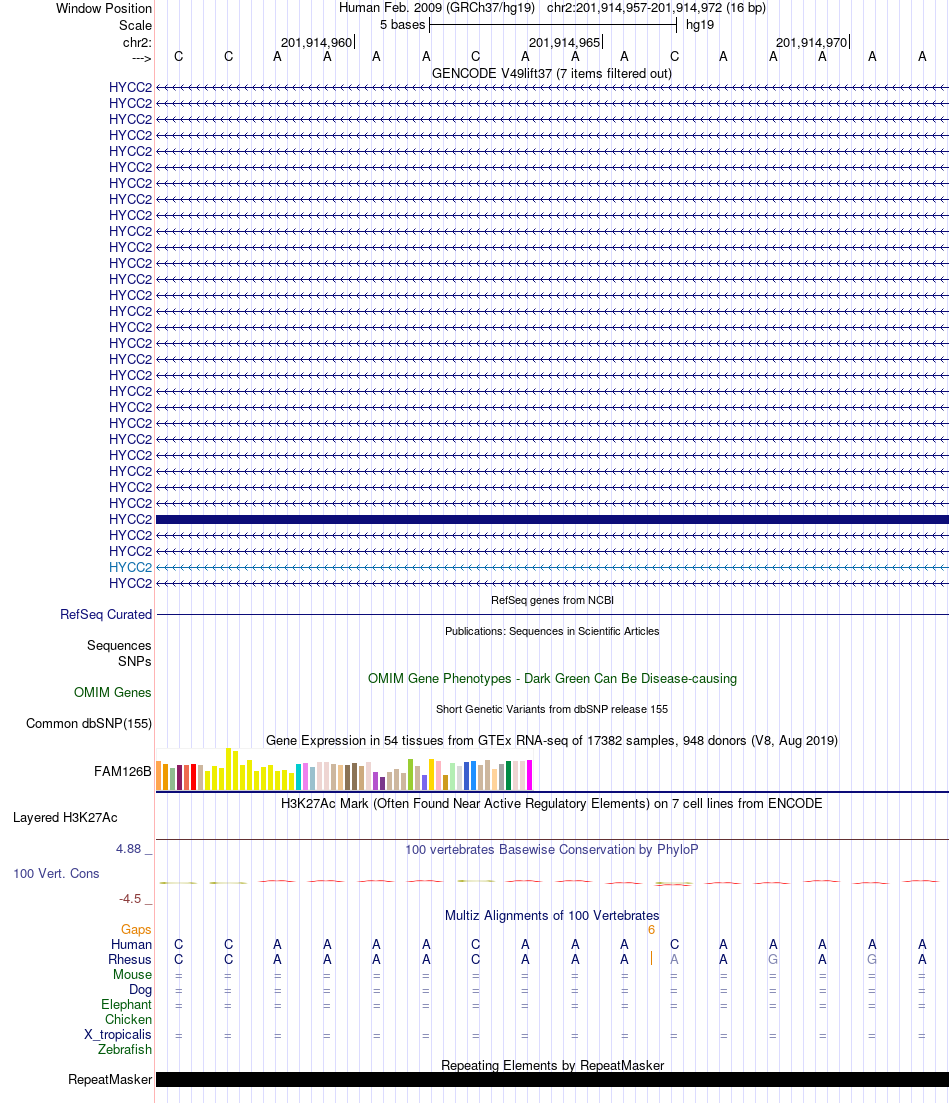
Task: Click the Common dbSNP(155) track label
Action: (x=89, y=723)
